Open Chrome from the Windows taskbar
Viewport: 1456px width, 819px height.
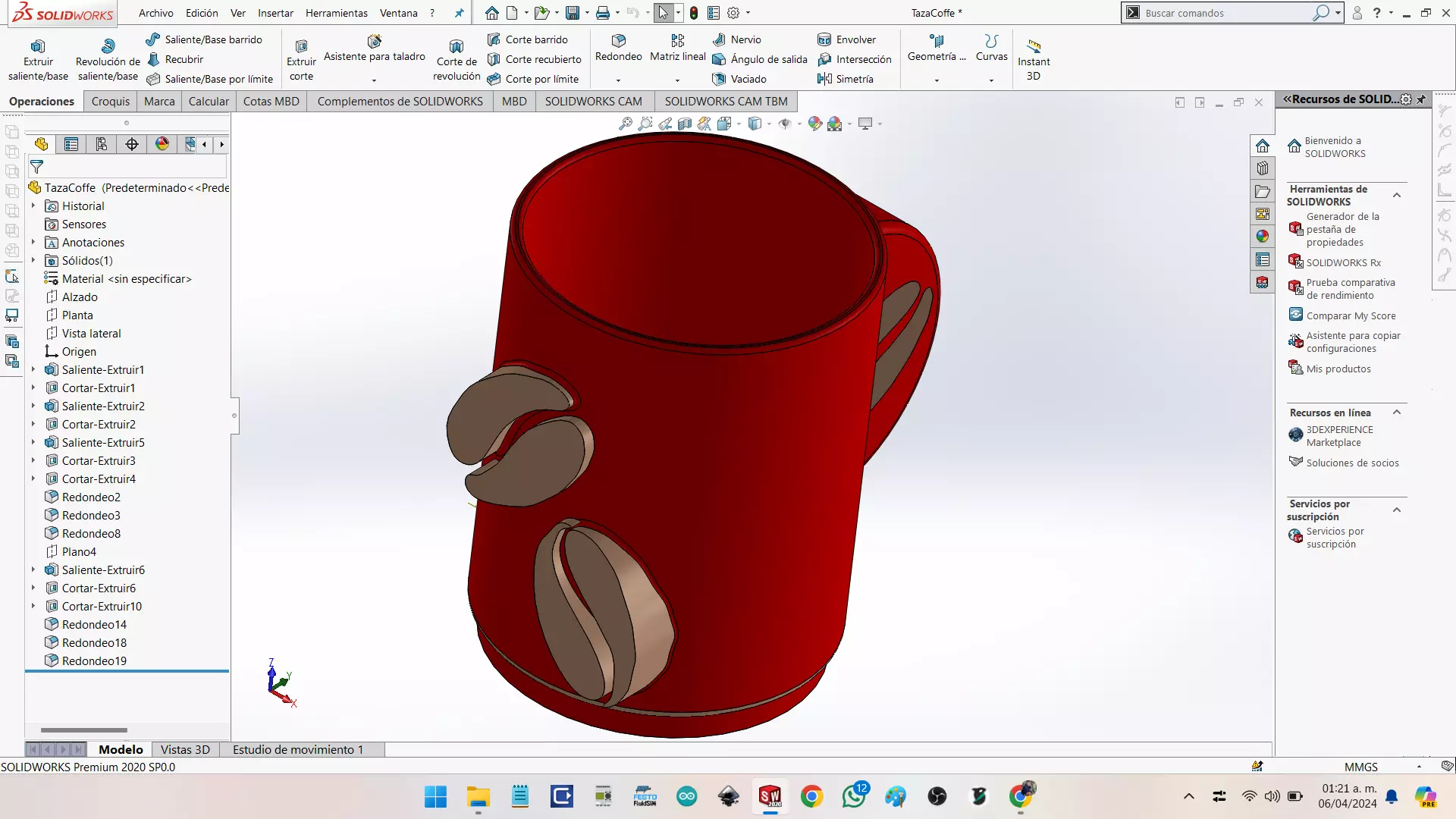(x=811, y=796)
